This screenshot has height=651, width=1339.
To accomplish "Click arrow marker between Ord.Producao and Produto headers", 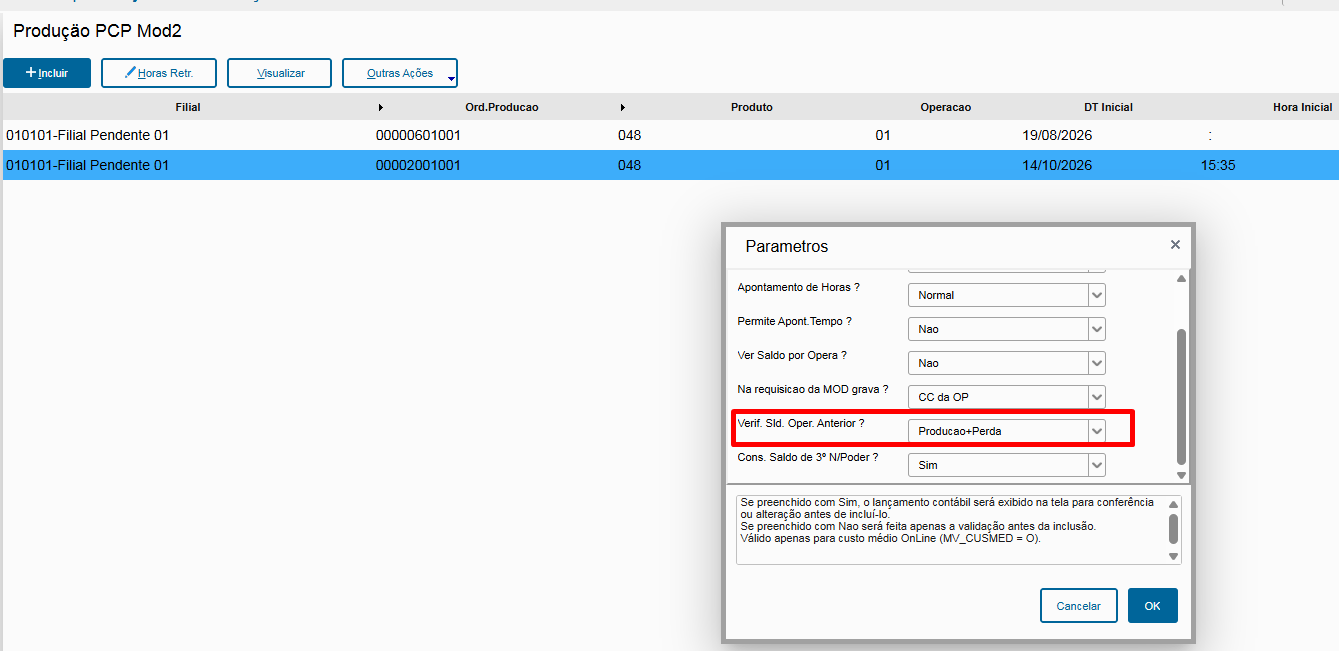I will [x=623, y=107].
